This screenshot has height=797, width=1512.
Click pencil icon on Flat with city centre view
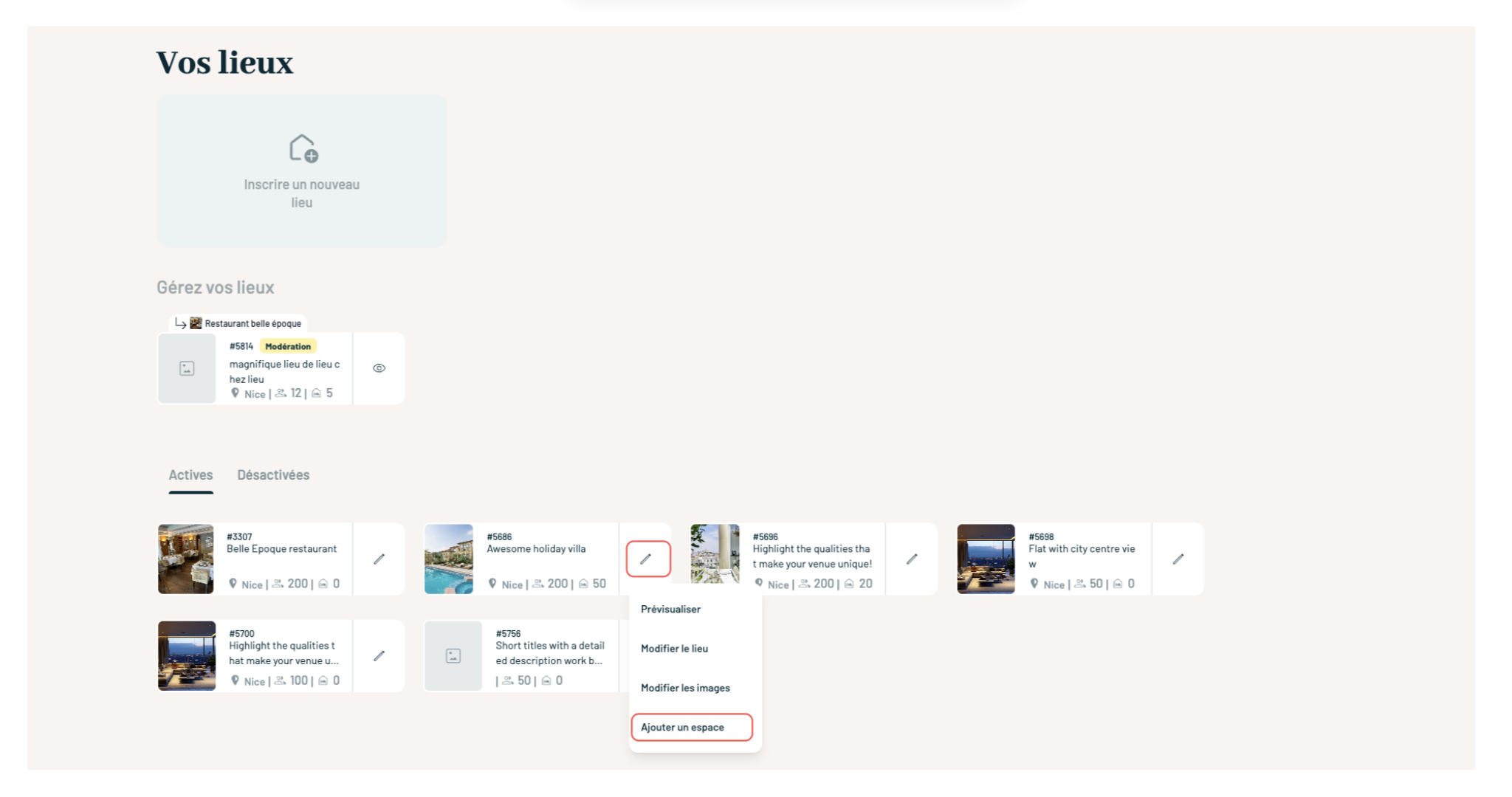click(x=1178, y=559)
